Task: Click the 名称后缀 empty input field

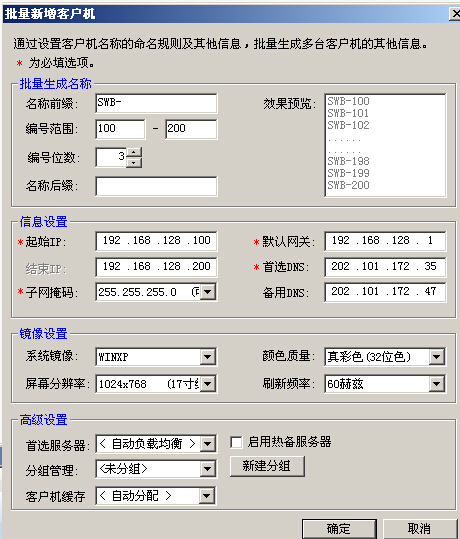Action: 156,186
